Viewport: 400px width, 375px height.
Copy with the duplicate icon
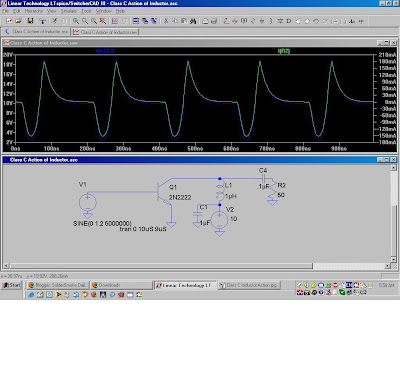pyautogui.click(x=175, y=21)
